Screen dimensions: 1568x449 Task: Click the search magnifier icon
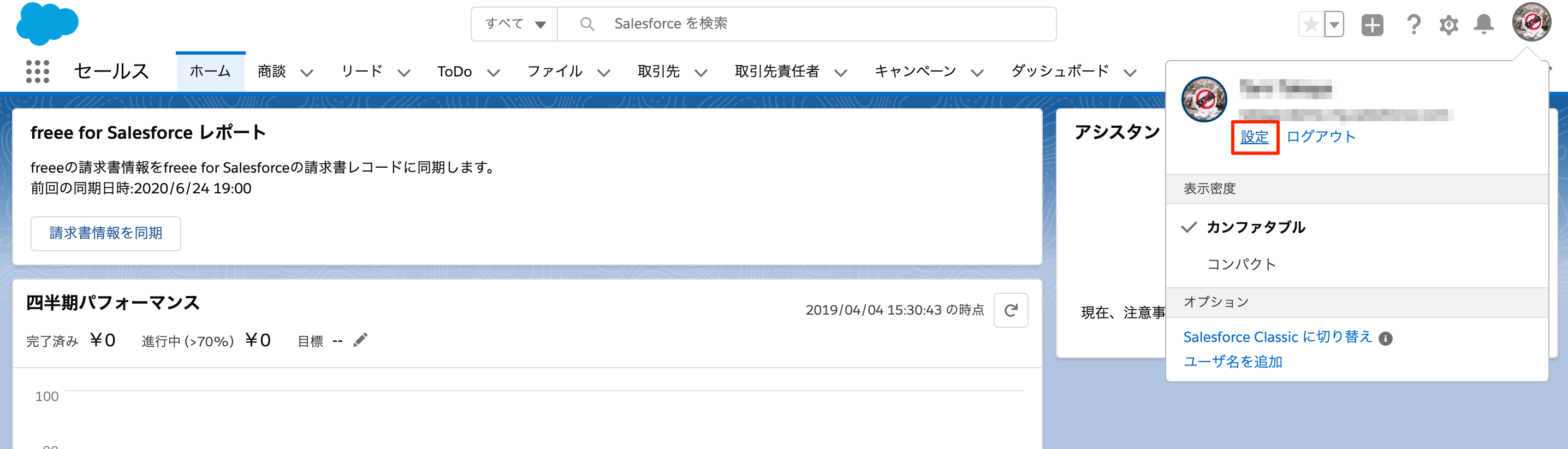tap(587, 23)
